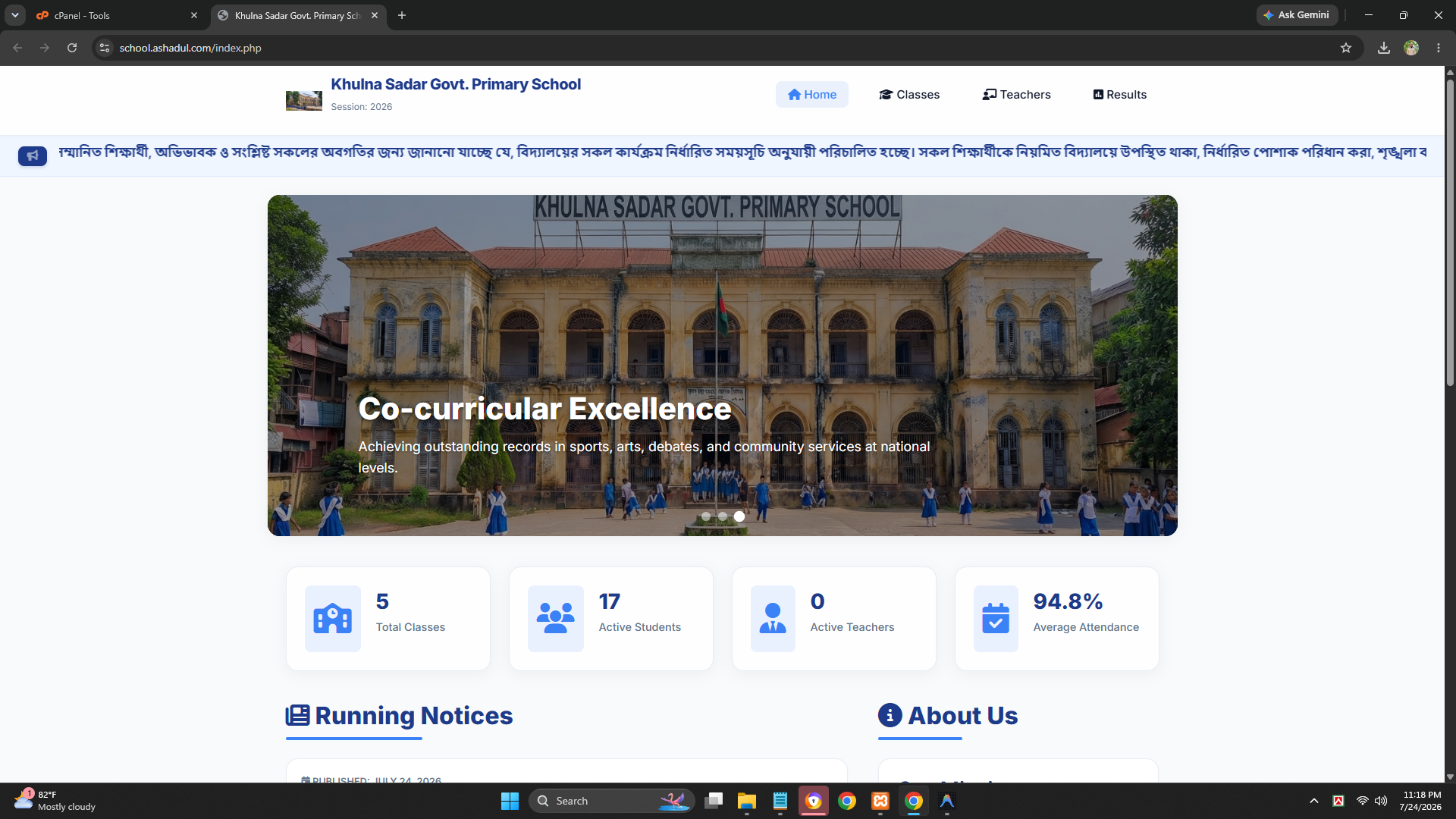The image size is (1456, 819).
Task: Open the Chrome three-dot menu
Action: click(1439, 48)
